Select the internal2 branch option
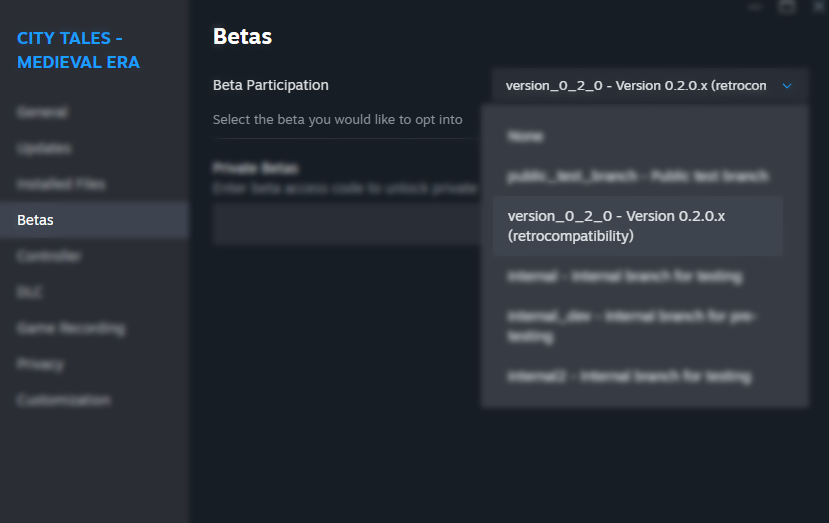The height and width of the screenshot is (523, 829). [x=628, y=376]
